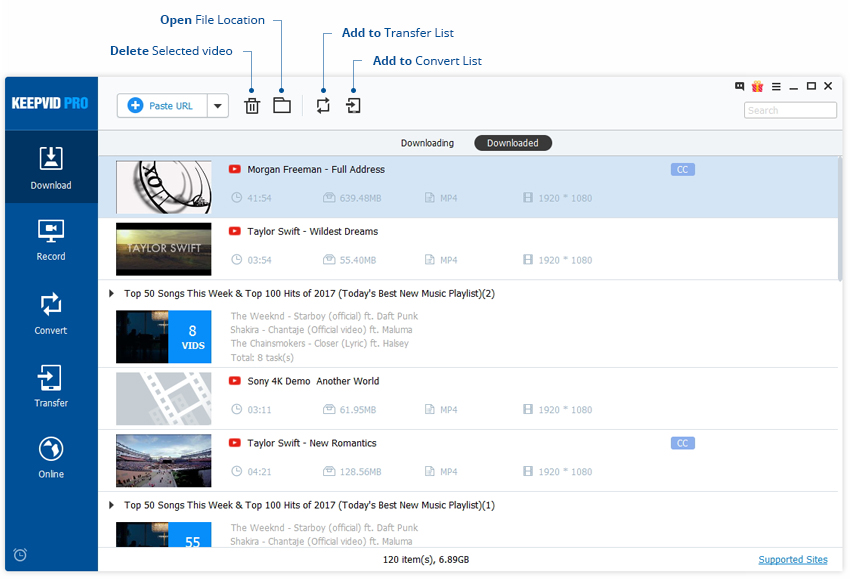Click the scheduler clock icon in sidebar
850x582 pixels.
tap(20, 554)
